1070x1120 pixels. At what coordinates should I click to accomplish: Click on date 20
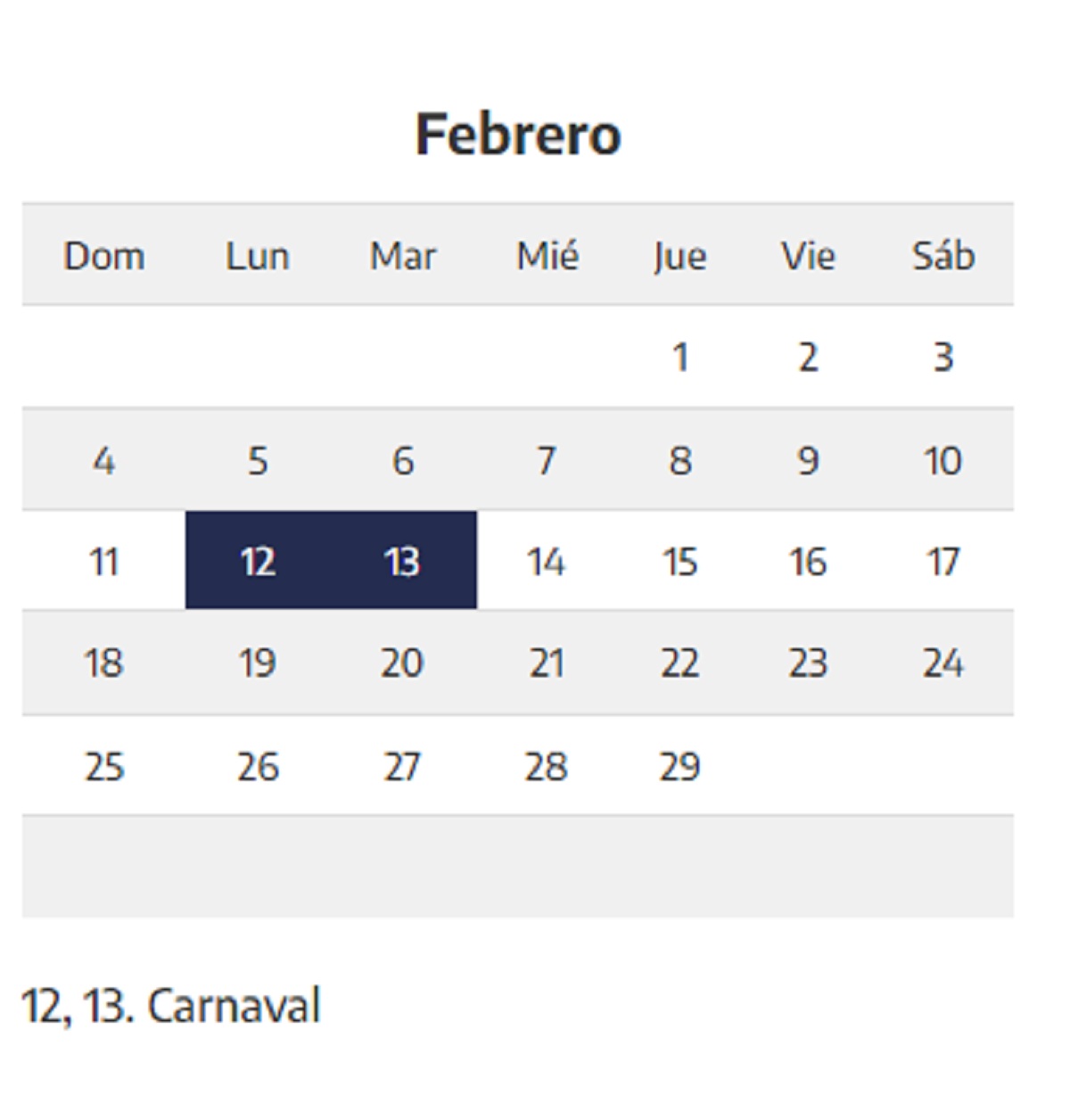pyautogui.click(x=402, y=663)
